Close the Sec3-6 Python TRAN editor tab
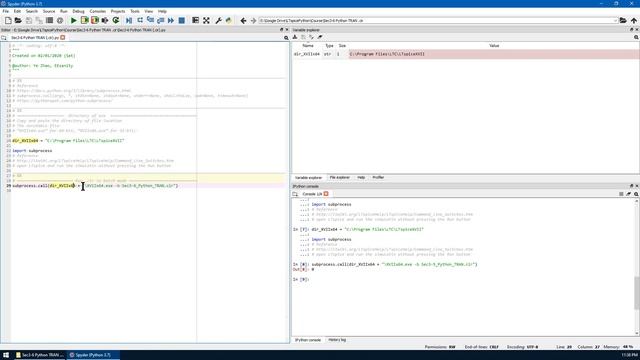This screenshot has width=640, height=360. [x=63, y=38]
